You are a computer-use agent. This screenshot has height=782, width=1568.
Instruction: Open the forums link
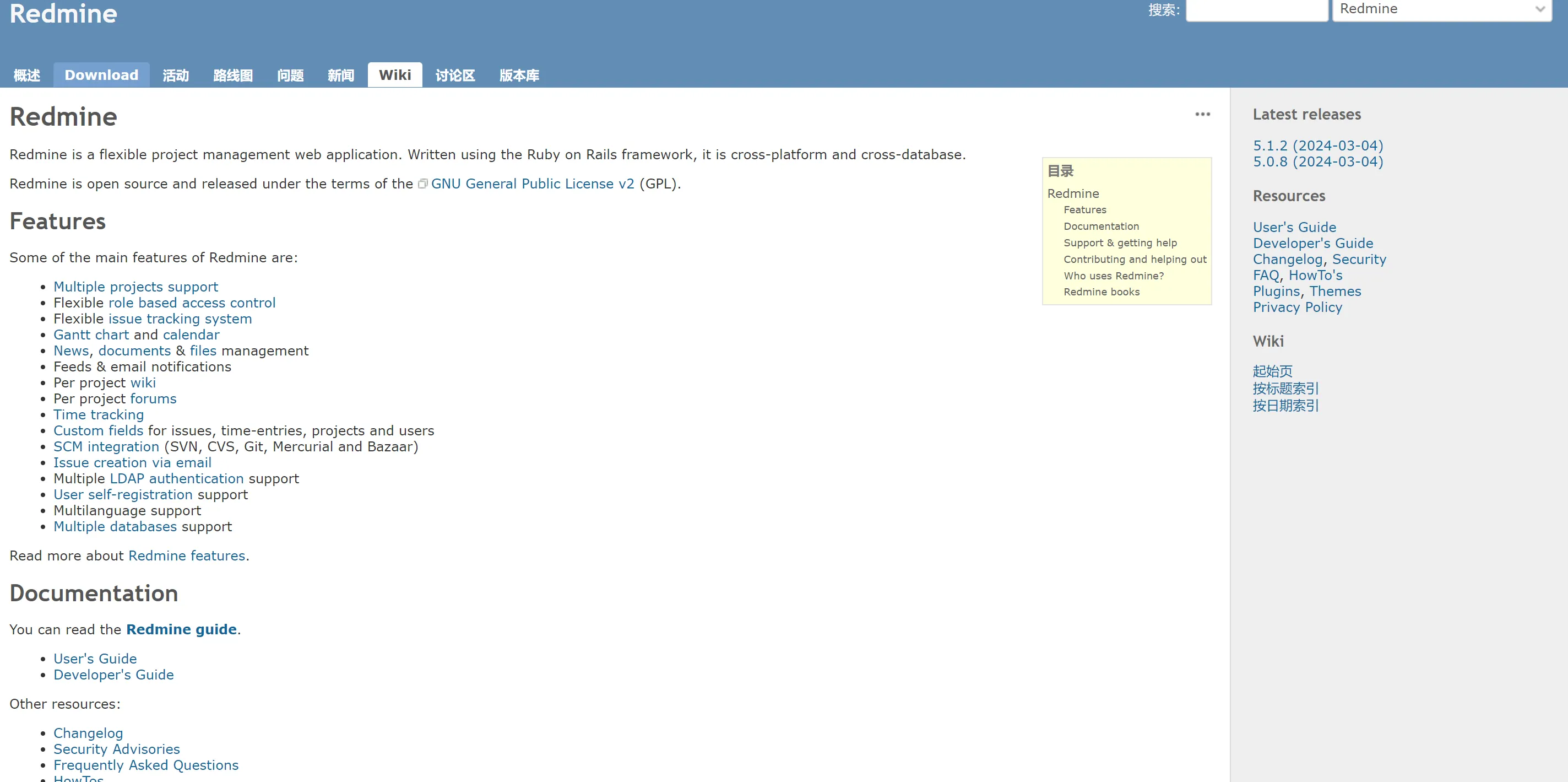click(154, 399)
